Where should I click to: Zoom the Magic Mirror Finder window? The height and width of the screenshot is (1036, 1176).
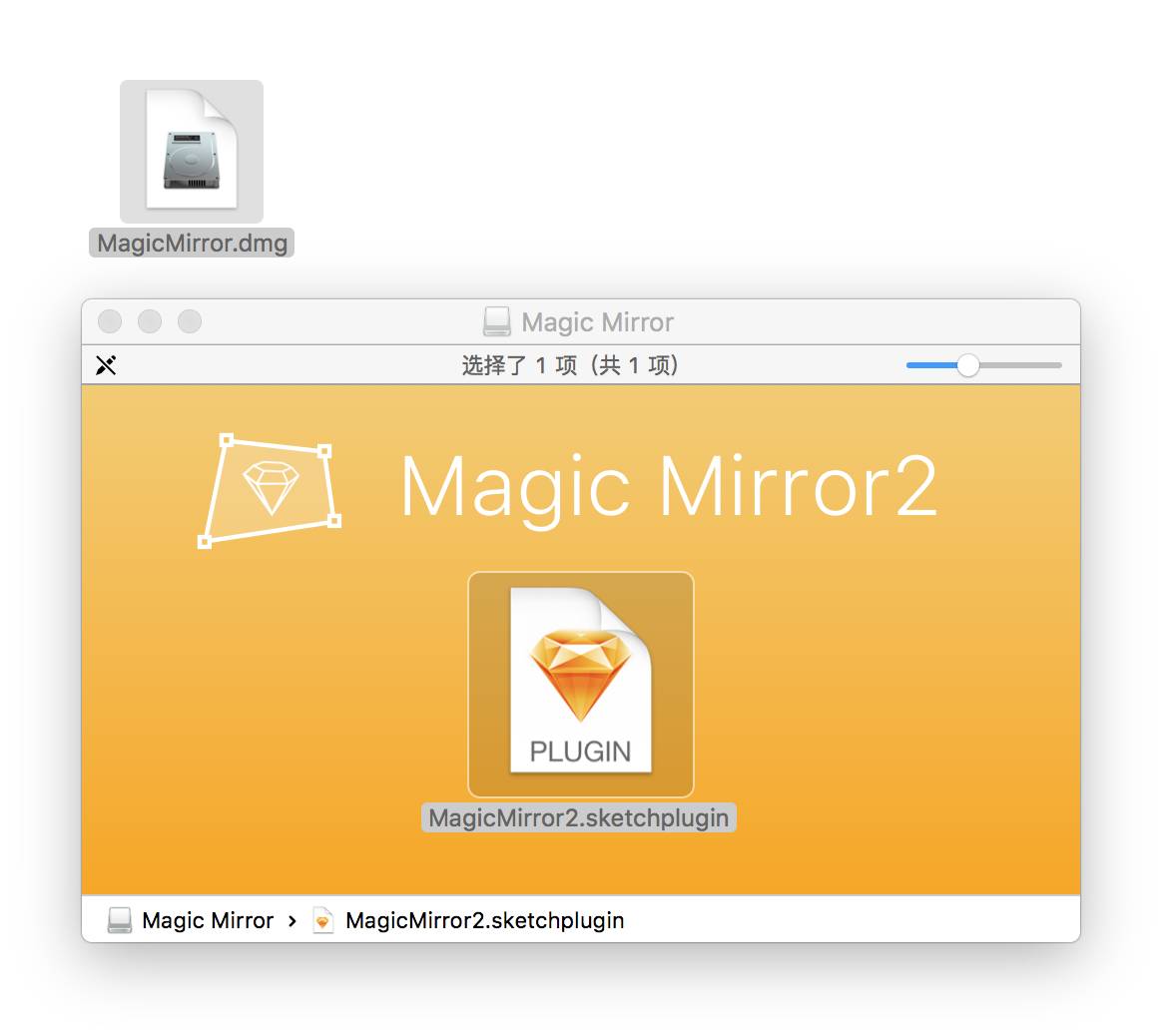tap(189, 321)
